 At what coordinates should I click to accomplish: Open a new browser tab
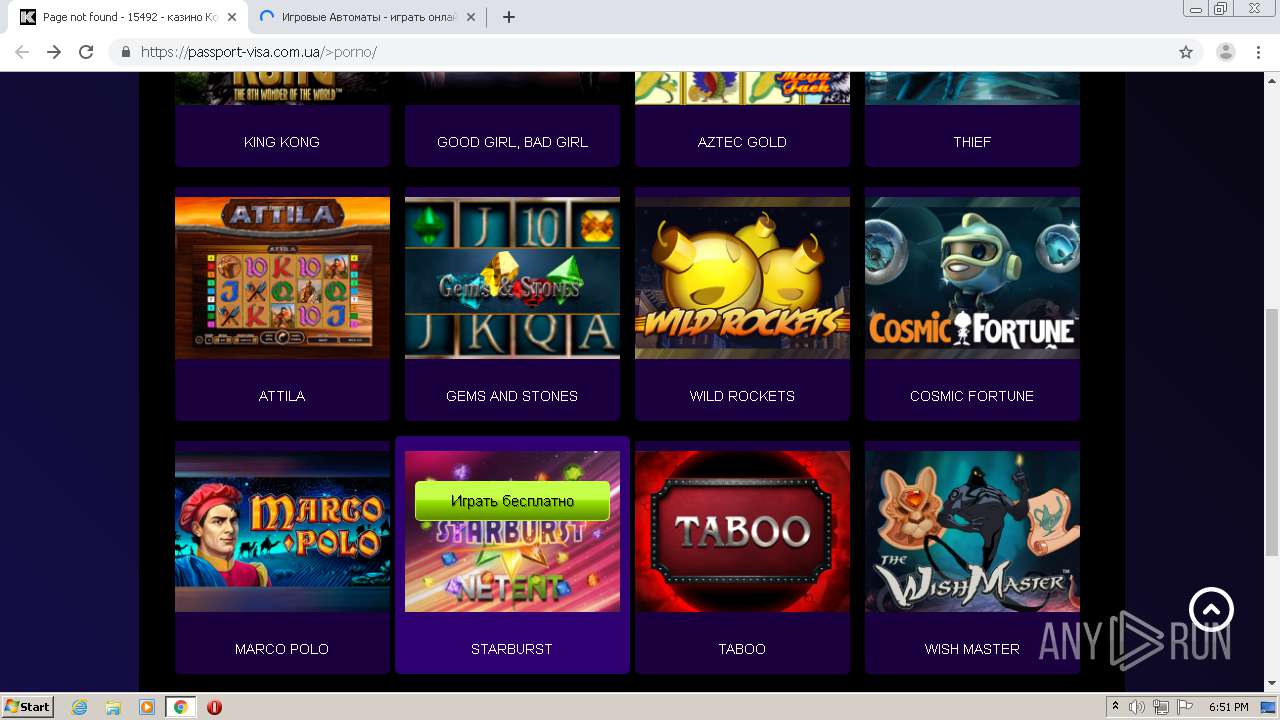(508, 17)
